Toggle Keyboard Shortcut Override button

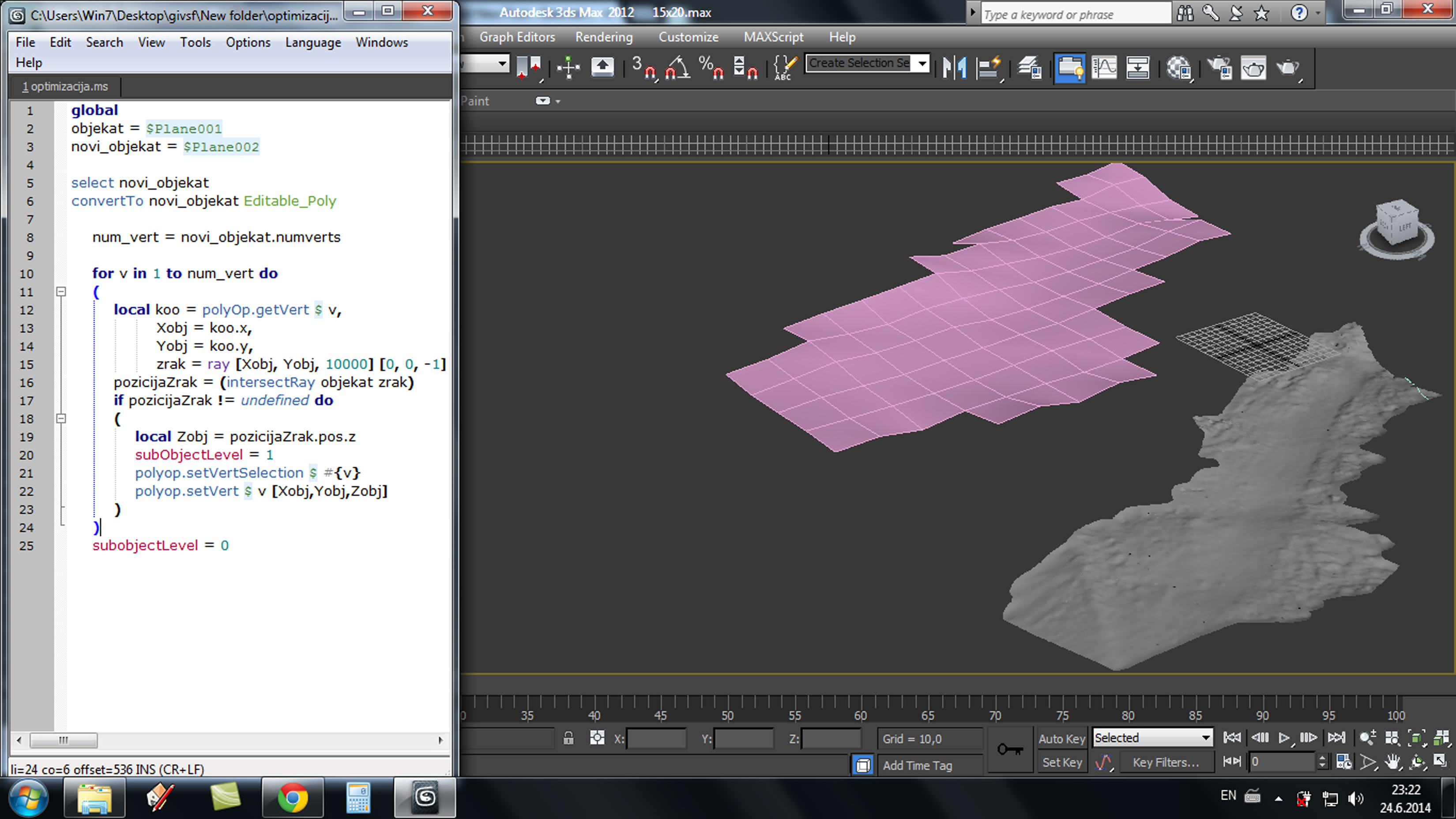tap(602, 67)
